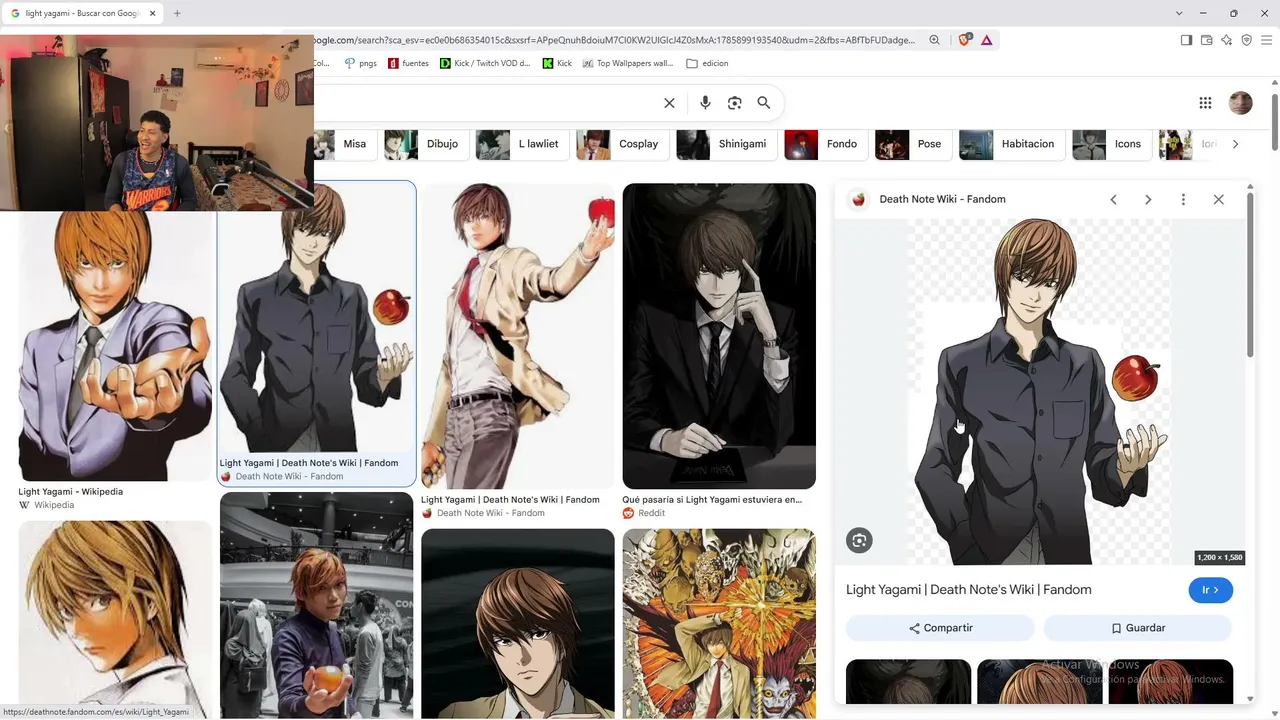Close the light yagami browser tab

point(153,13)
